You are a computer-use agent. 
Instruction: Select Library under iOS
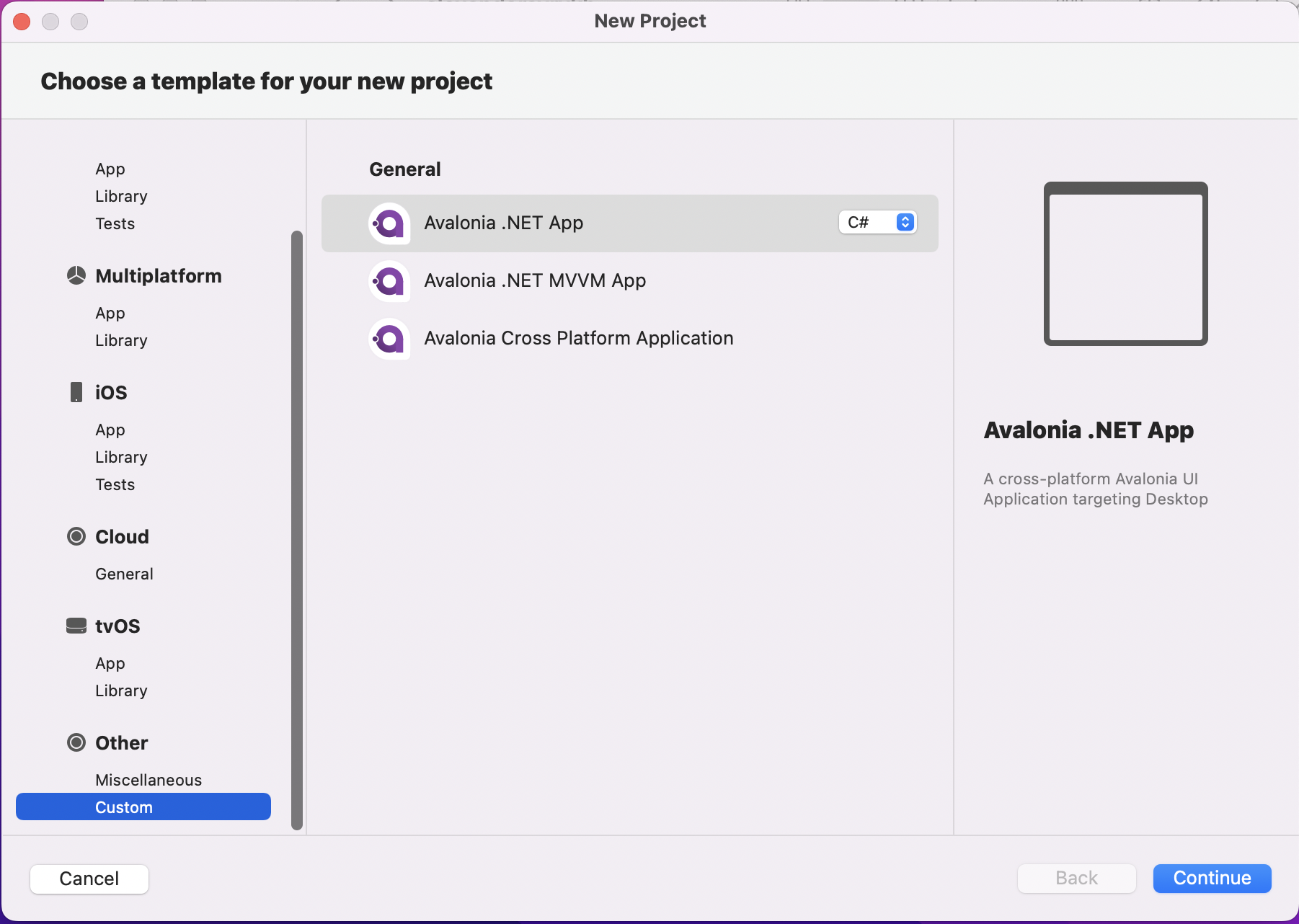point(121,457)
